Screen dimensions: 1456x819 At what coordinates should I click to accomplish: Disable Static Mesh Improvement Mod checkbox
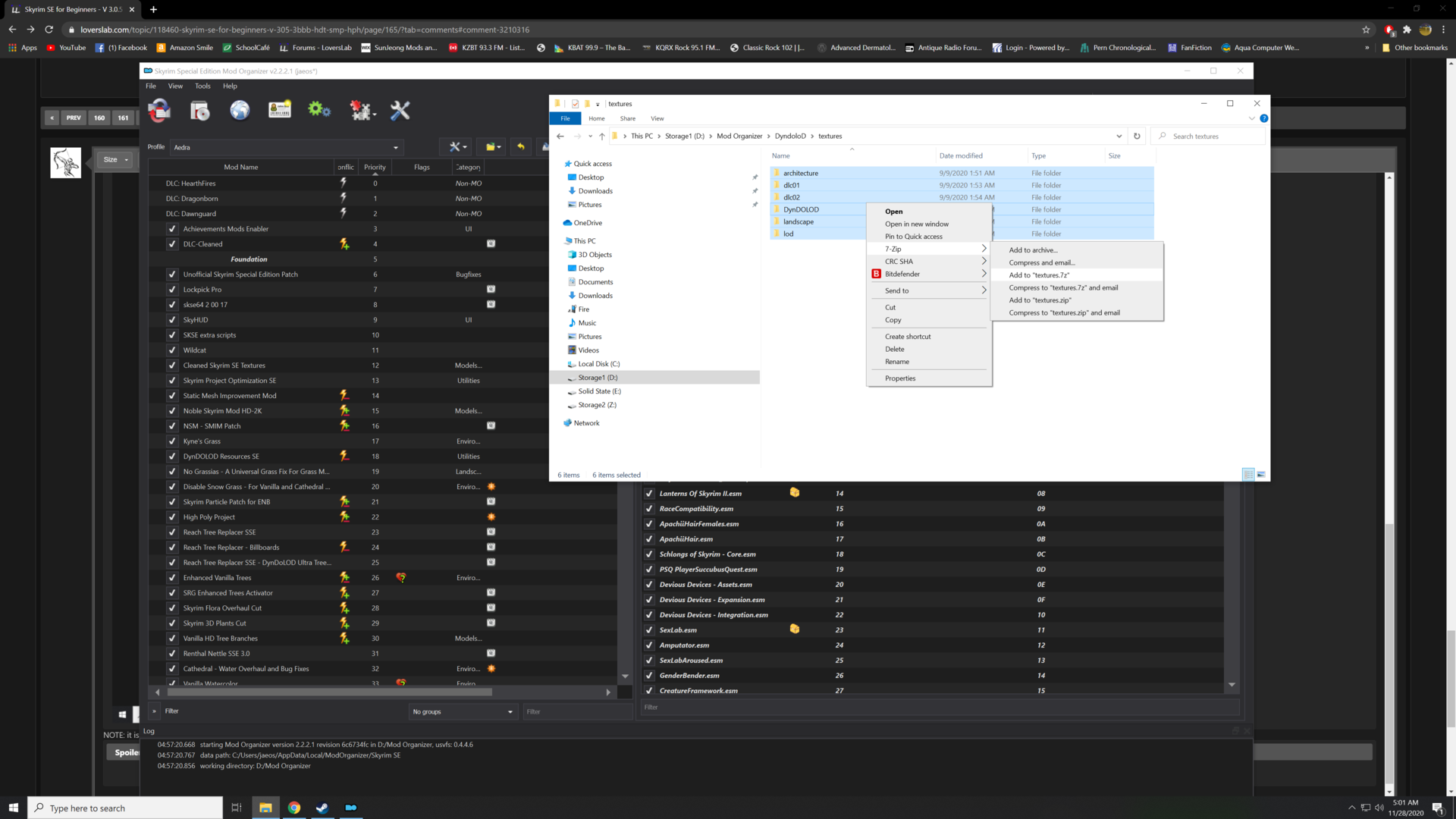pos(172,396)
